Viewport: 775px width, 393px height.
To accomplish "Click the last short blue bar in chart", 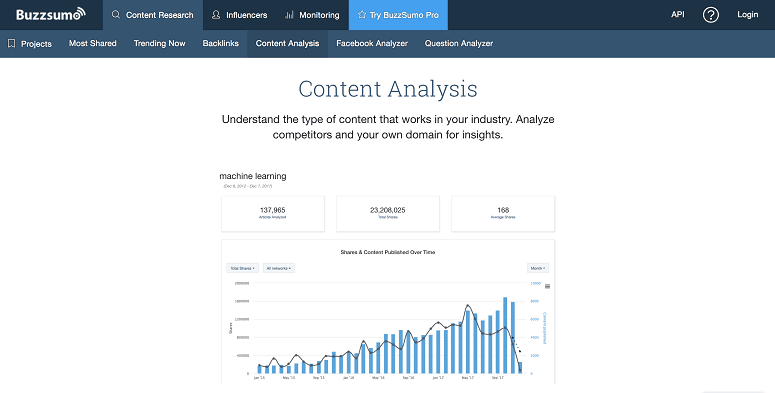I will coord(520,368).
